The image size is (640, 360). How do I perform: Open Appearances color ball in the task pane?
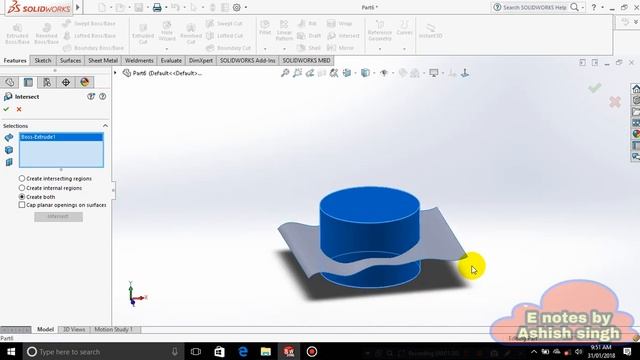click(636, 134)
